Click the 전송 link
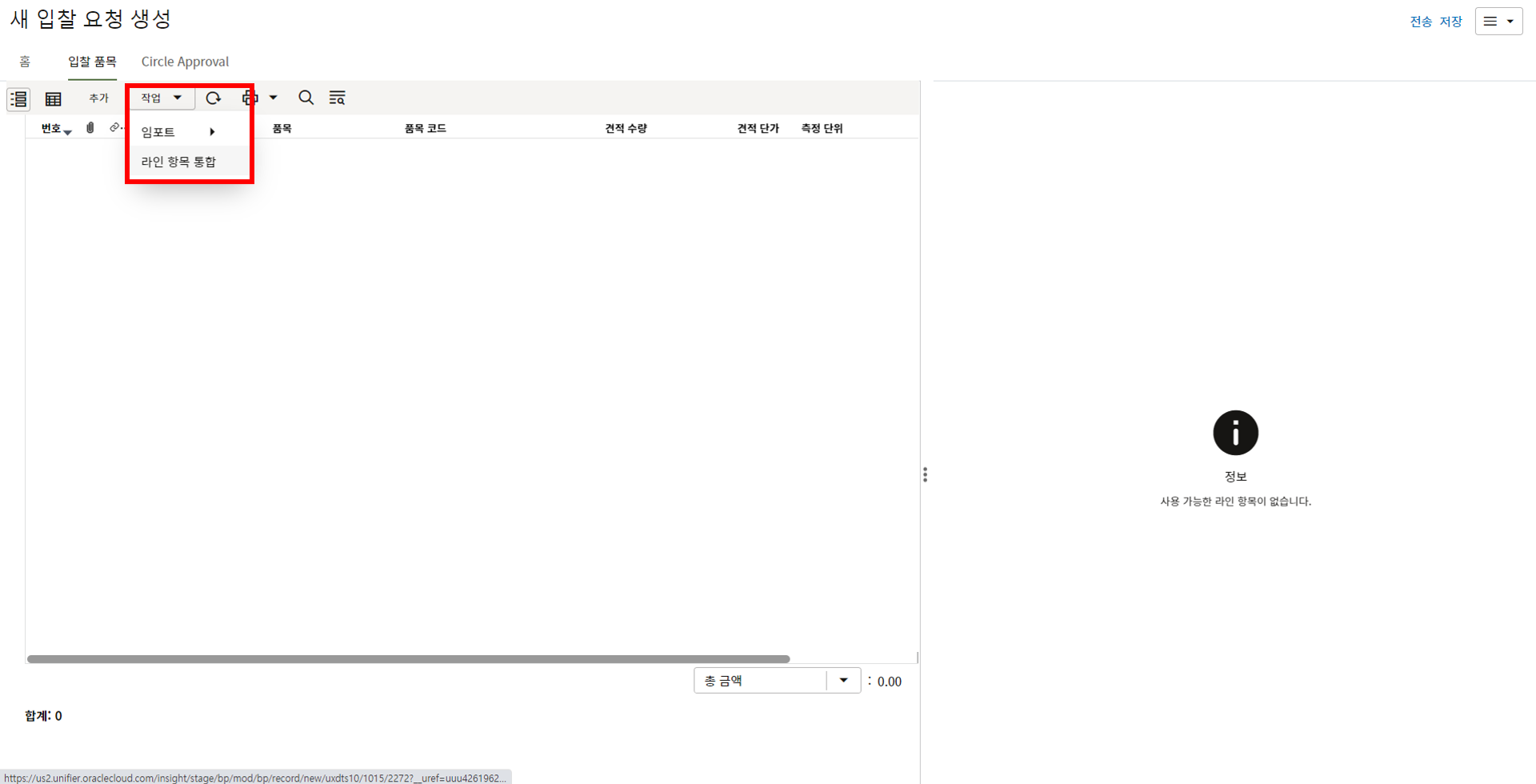The image size is (1536, 784). [x=1420, y=22]
